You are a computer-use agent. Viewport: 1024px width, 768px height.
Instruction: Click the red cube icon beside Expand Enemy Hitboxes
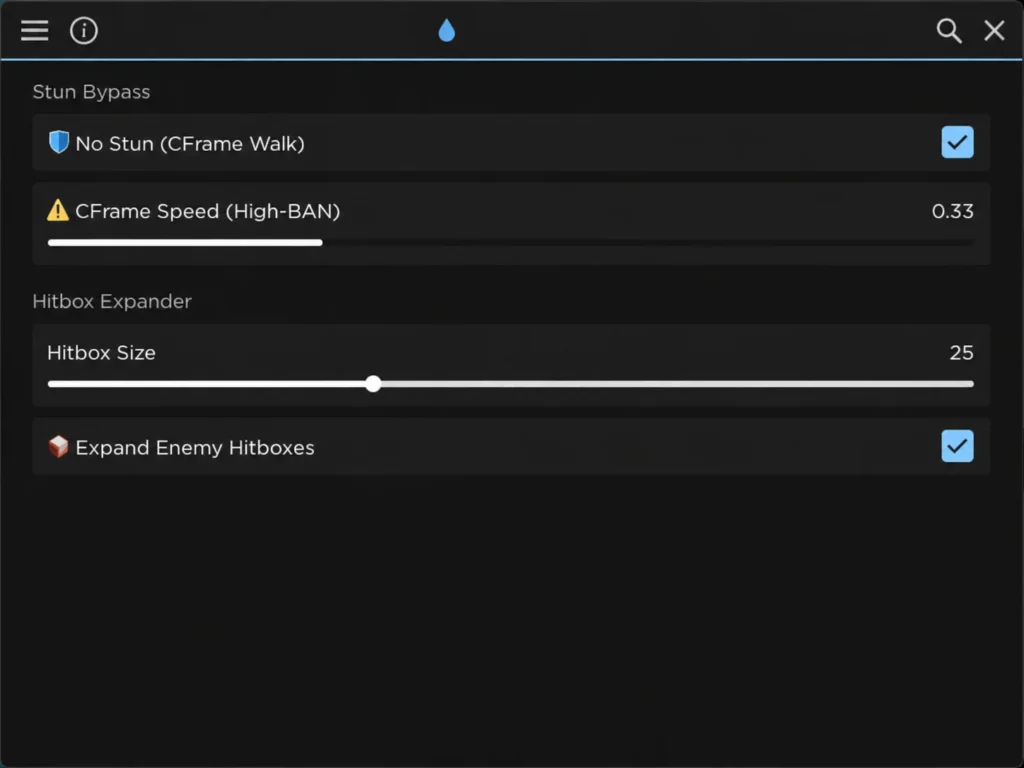59,447
